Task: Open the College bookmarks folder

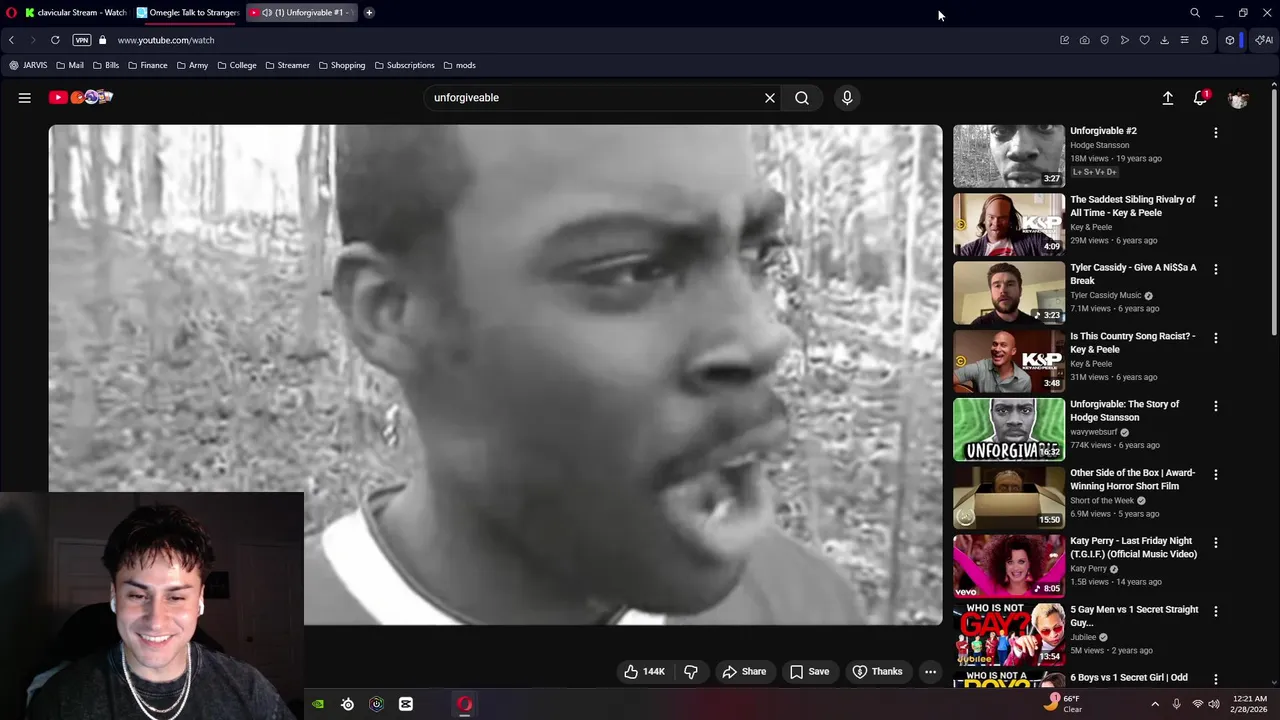Action: [x=237, y=65]
